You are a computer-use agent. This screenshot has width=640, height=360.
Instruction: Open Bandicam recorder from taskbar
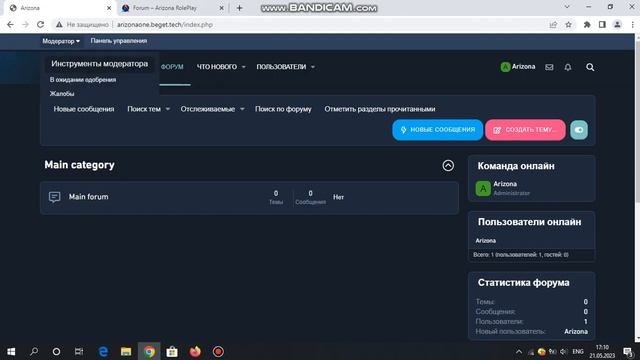[x=218, y=351]
